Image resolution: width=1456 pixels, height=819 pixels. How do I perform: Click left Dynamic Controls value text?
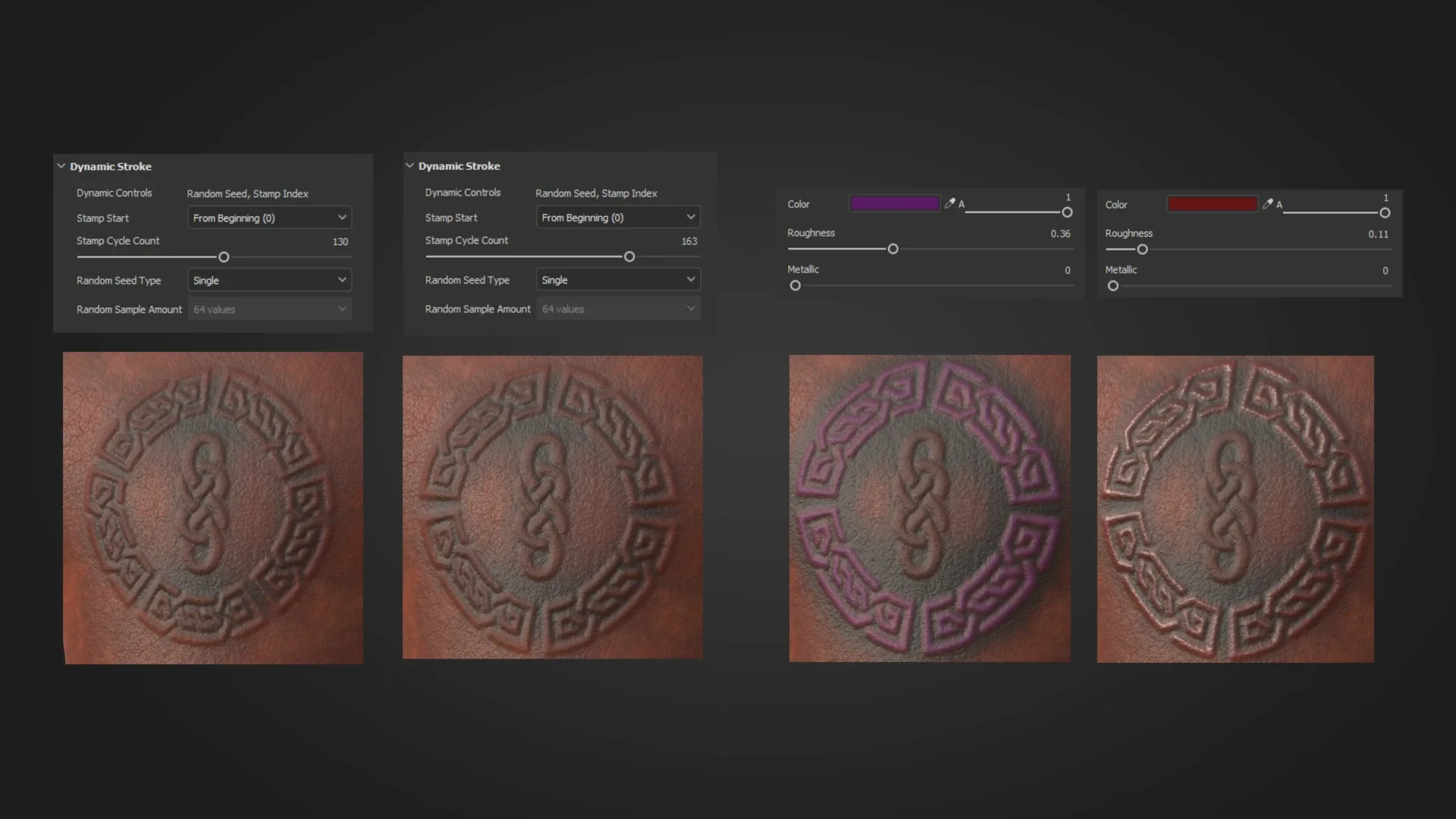(x=247, y=194)
